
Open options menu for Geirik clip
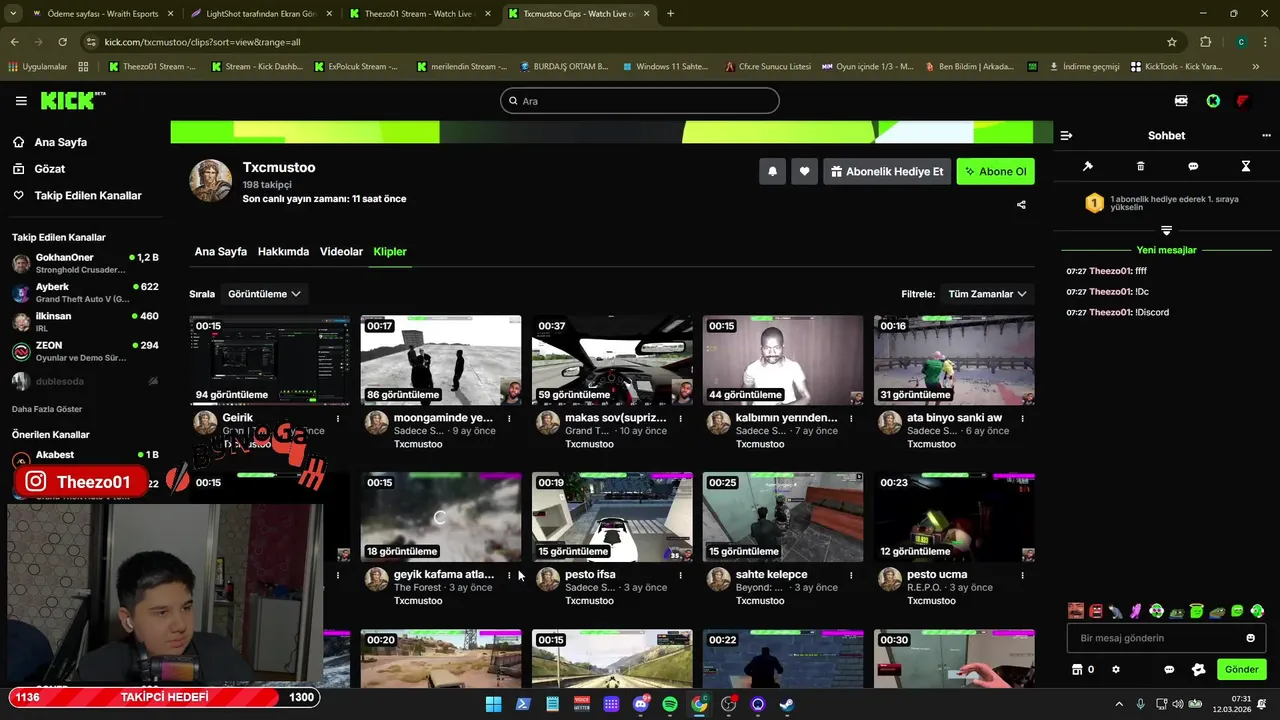tap(338, 419)
